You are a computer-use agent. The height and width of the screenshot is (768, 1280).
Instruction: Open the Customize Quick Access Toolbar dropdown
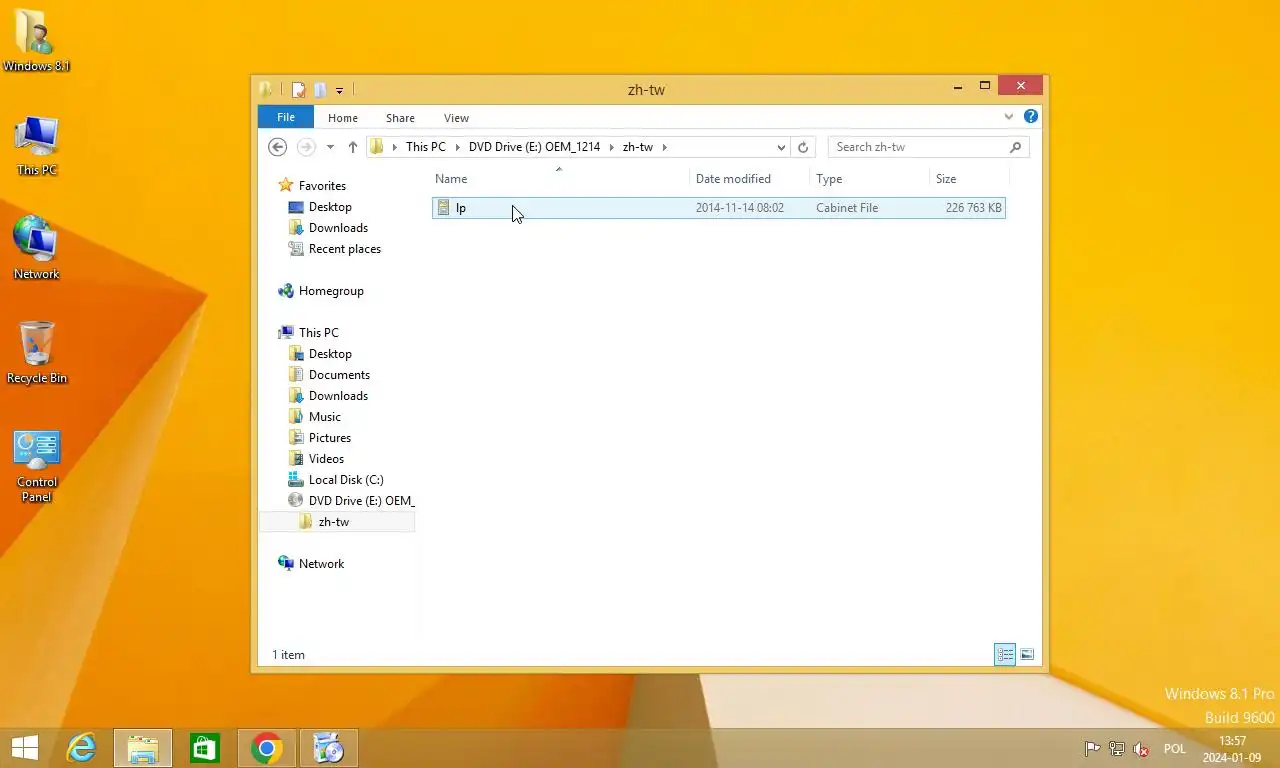(x=339, y=91)
